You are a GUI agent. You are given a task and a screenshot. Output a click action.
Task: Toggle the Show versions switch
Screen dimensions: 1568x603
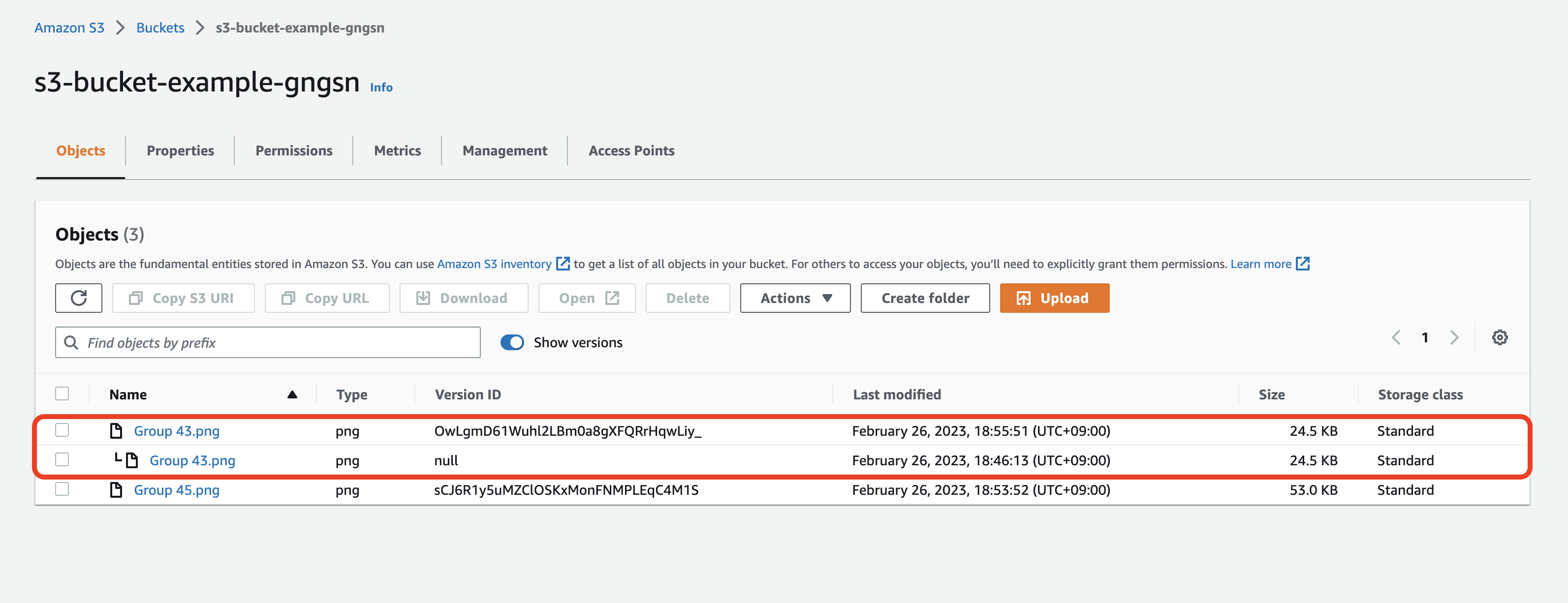point(512,343)
